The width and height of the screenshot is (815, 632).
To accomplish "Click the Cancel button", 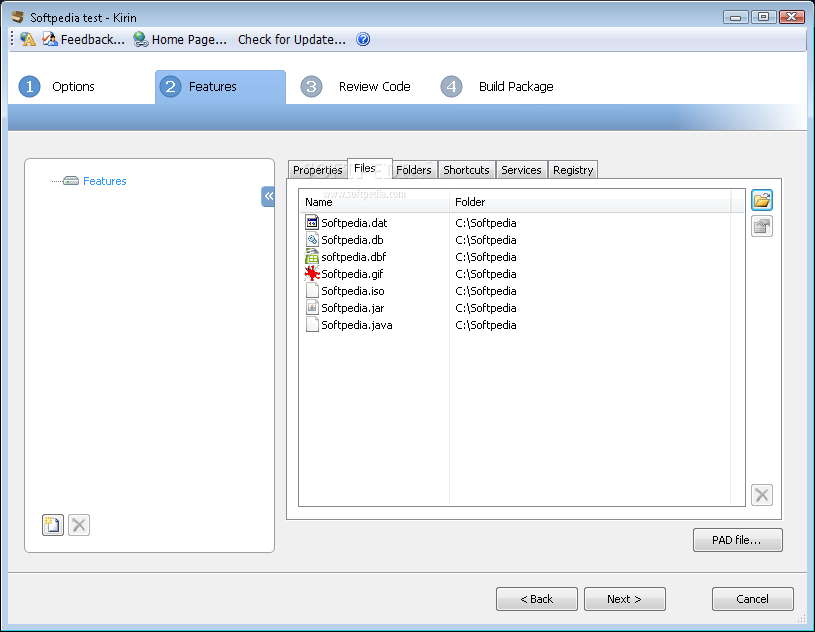I will point(752,599).
